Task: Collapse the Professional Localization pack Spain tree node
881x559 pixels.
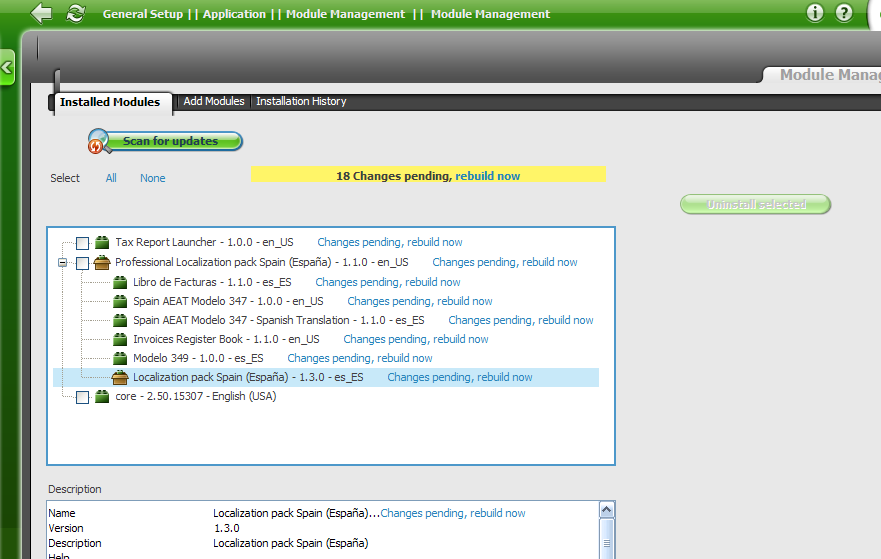Action: (x=63, y=263)
